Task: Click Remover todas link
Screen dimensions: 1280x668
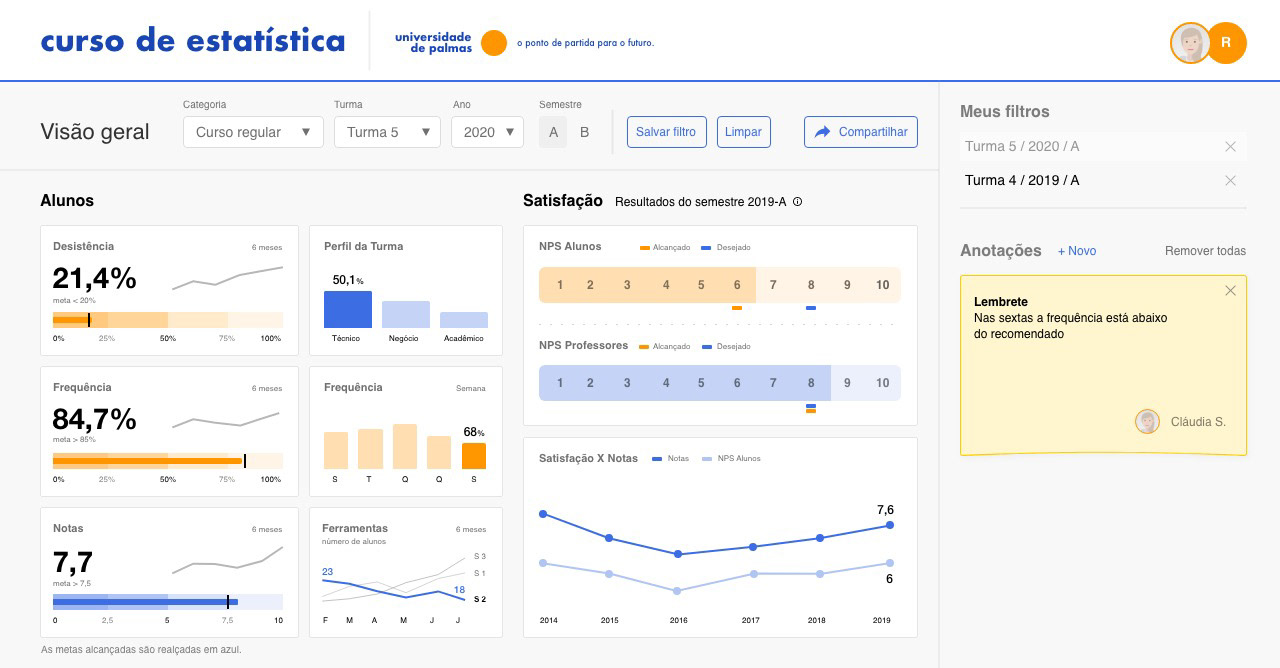Action: (x=1205, y=251)
